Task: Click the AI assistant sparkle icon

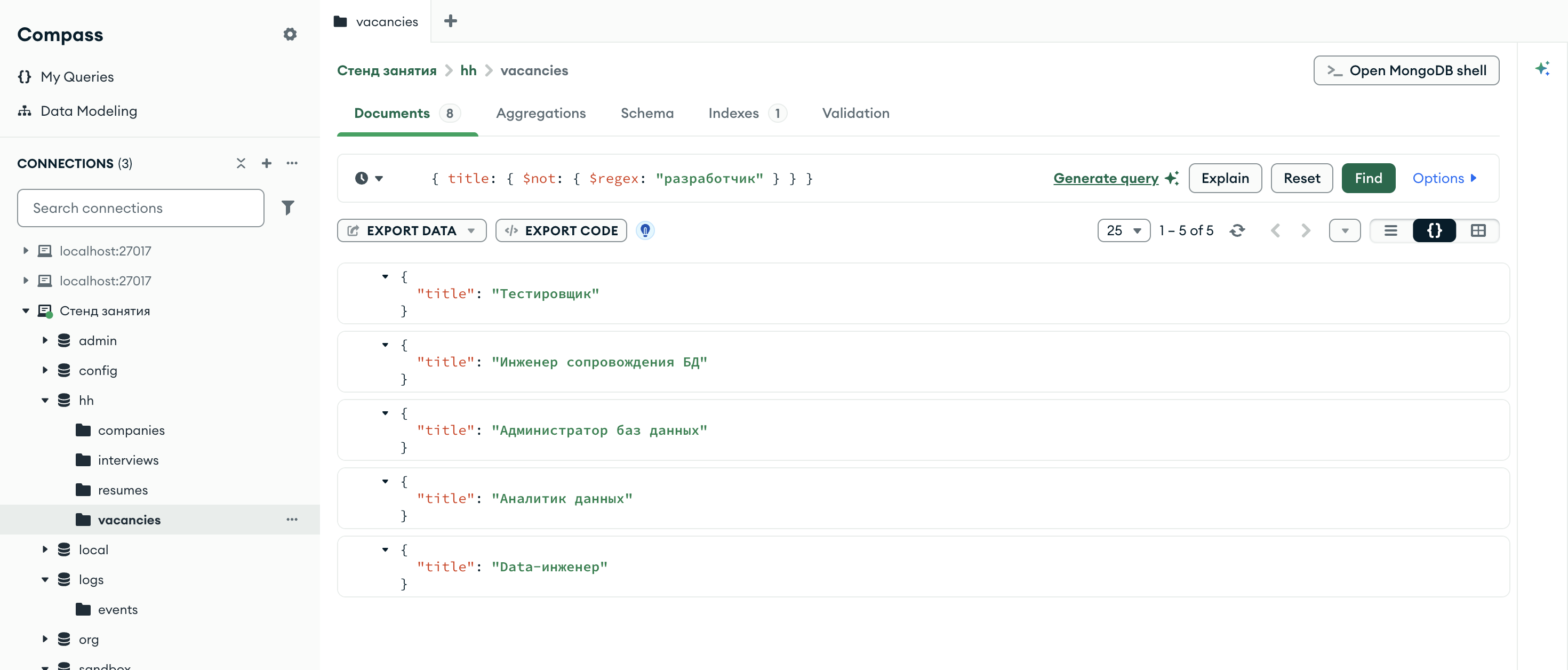Action: 1542,68
